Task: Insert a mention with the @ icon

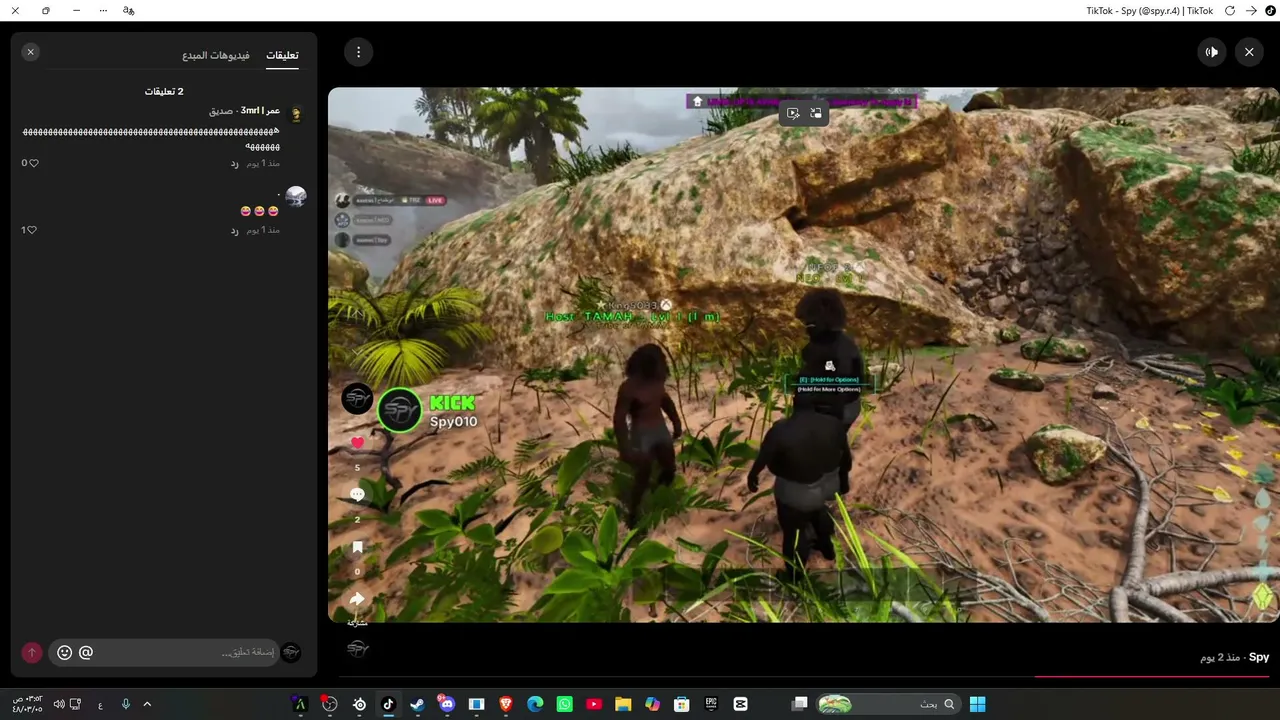Action: click(x=86, y=653)
